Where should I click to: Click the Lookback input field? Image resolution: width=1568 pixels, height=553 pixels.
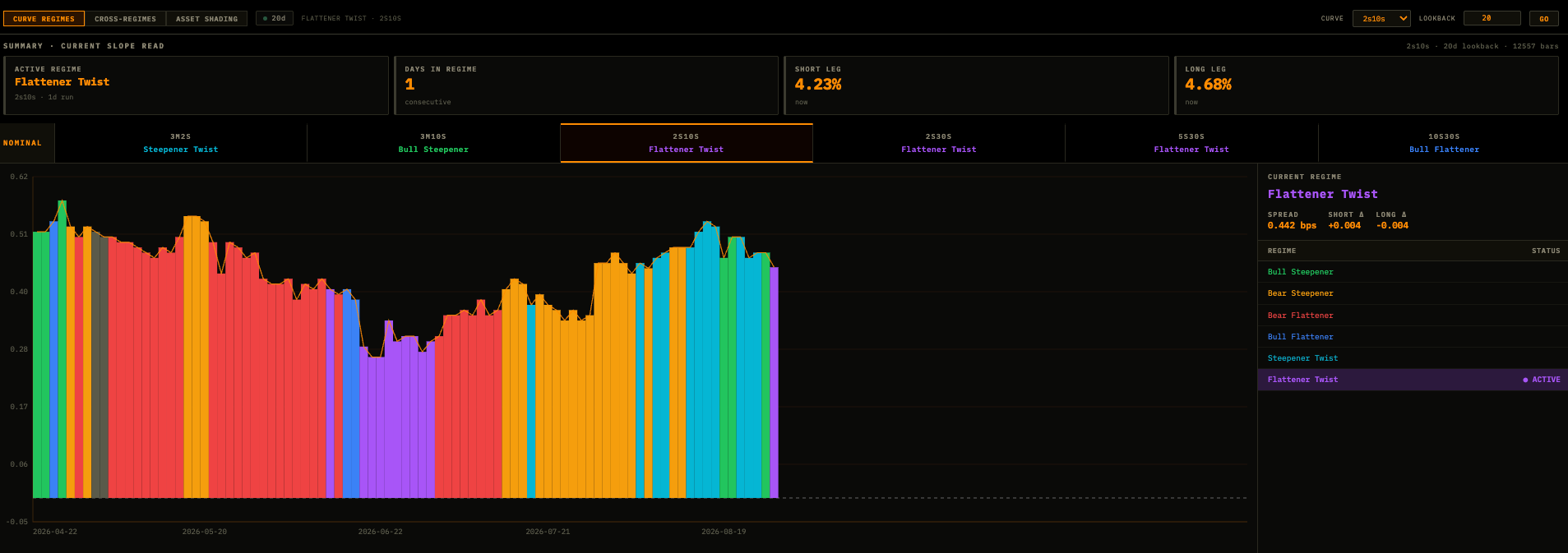(x=1492, y=18)
